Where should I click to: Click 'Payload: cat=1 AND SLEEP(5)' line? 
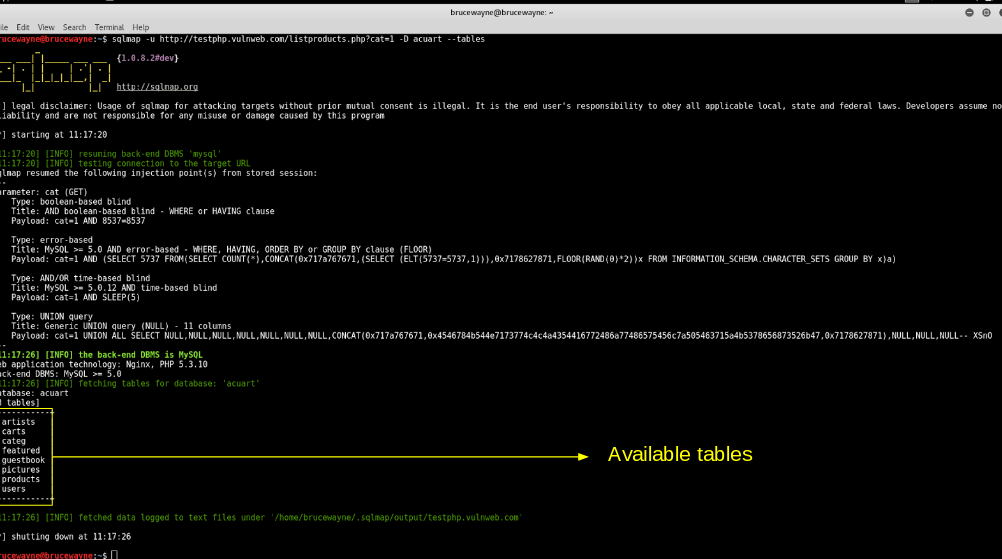coord(75,297)
